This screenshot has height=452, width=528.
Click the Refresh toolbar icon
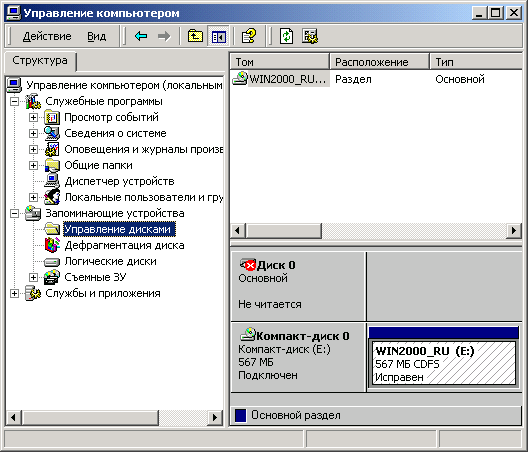(x=287, y=36)
